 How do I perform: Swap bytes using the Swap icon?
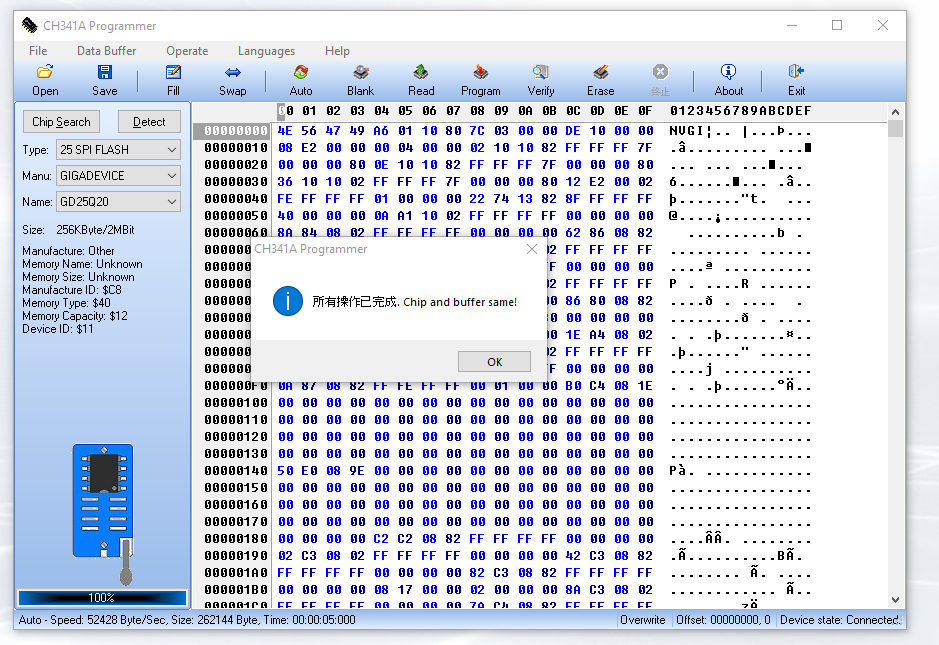point(232,80)
